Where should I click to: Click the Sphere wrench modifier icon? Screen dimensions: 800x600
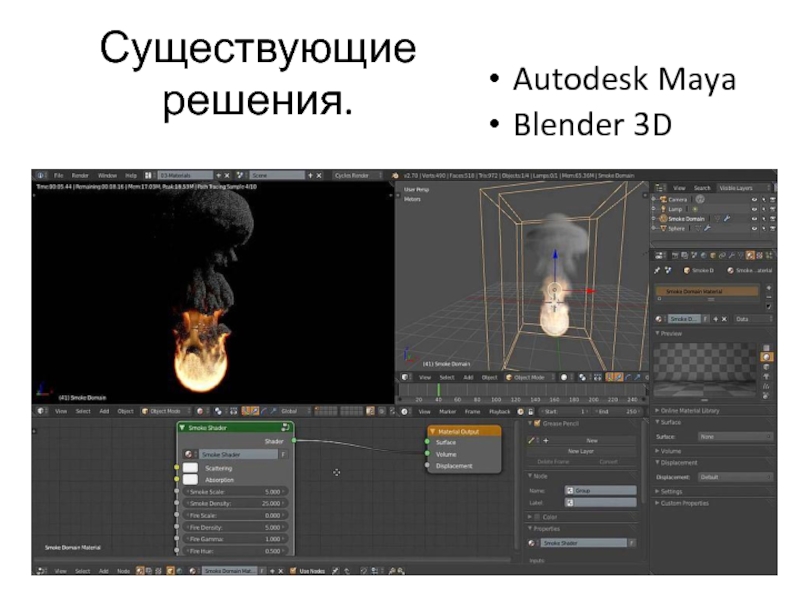point(707,228)
